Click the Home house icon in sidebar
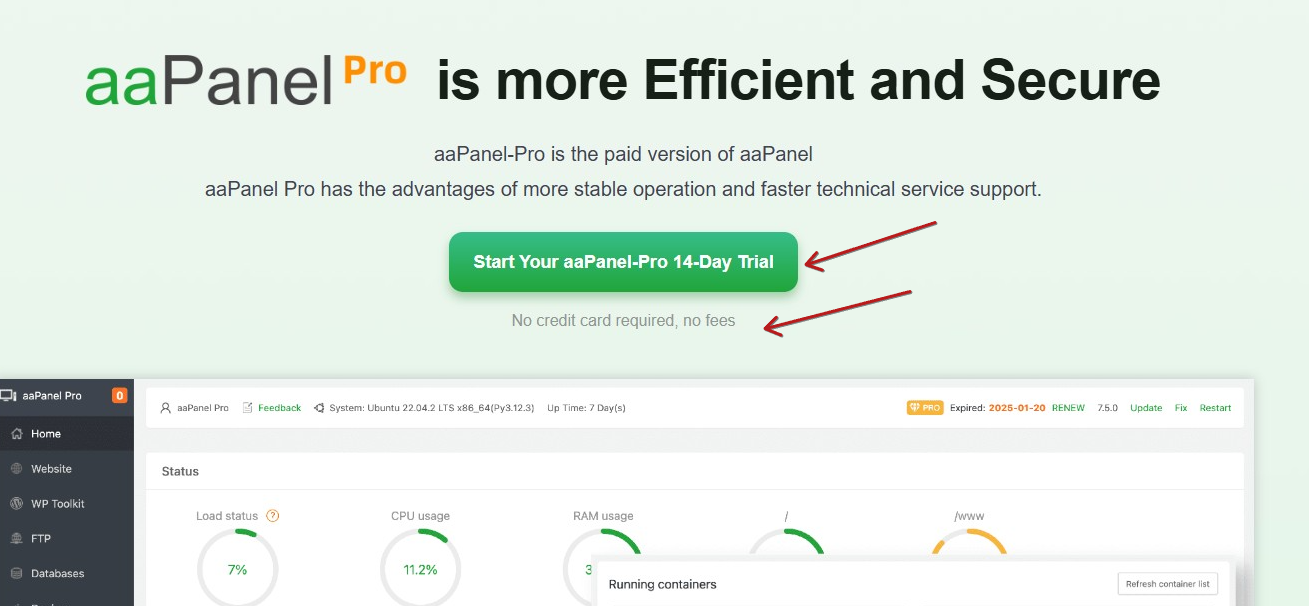 (16, 434)
